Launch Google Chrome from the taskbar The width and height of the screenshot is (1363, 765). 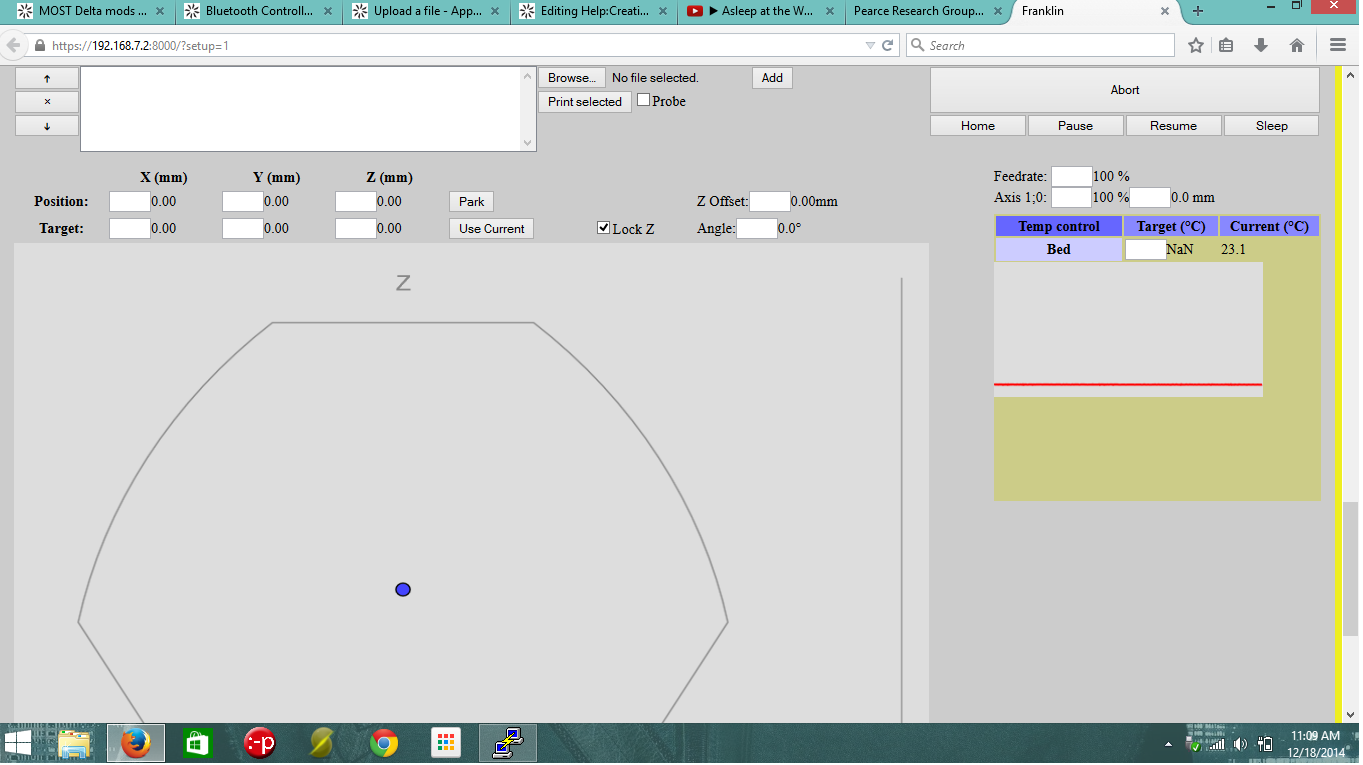(x=384, y=743)
